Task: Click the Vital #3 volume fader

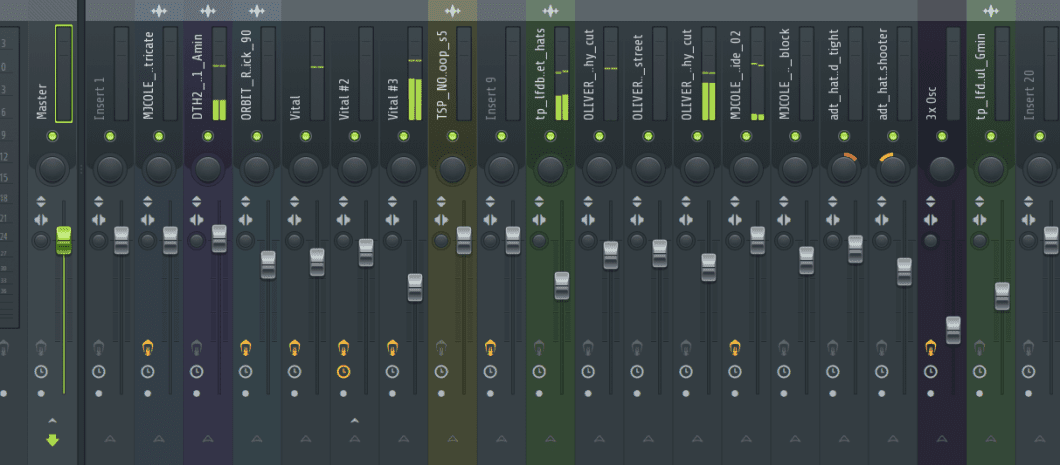Action: (x=415, y=287)
